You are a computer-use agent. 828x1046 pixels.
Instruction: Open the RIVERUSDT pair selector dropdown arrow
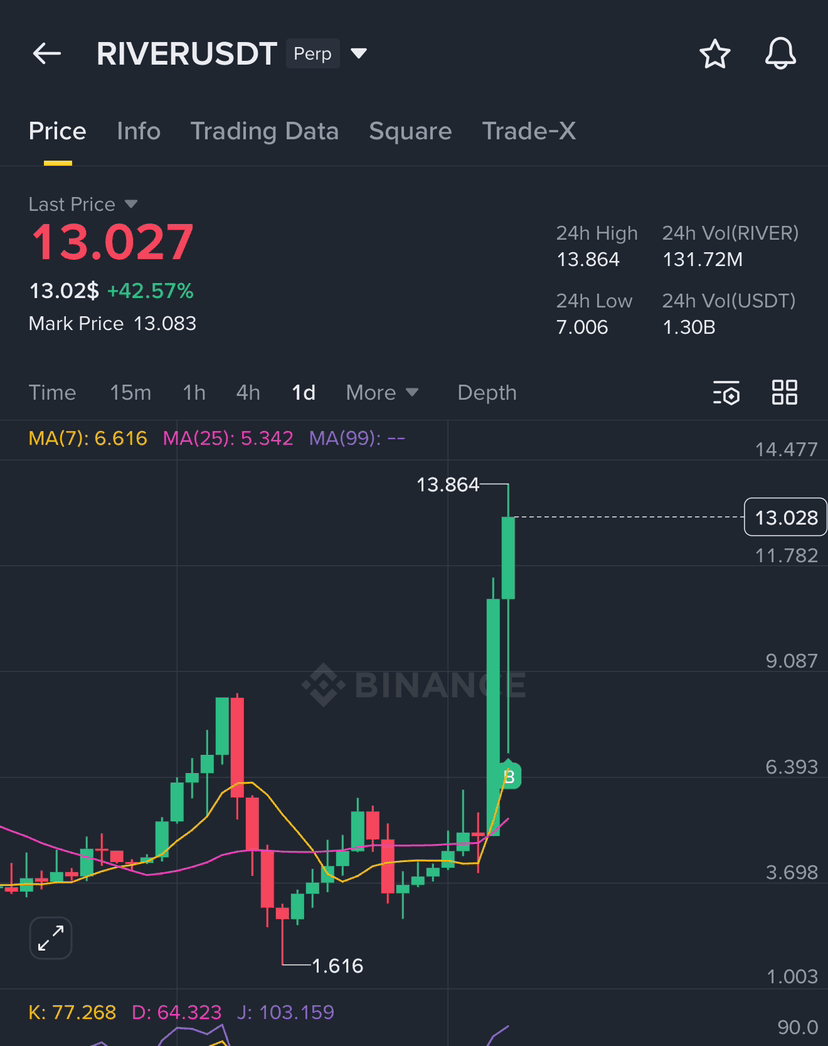[359, 53]
